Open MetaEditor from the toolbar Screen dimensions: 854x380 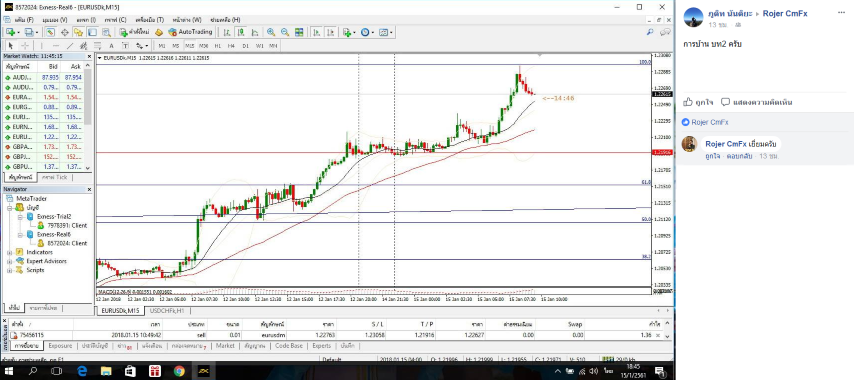coord(159,32)
